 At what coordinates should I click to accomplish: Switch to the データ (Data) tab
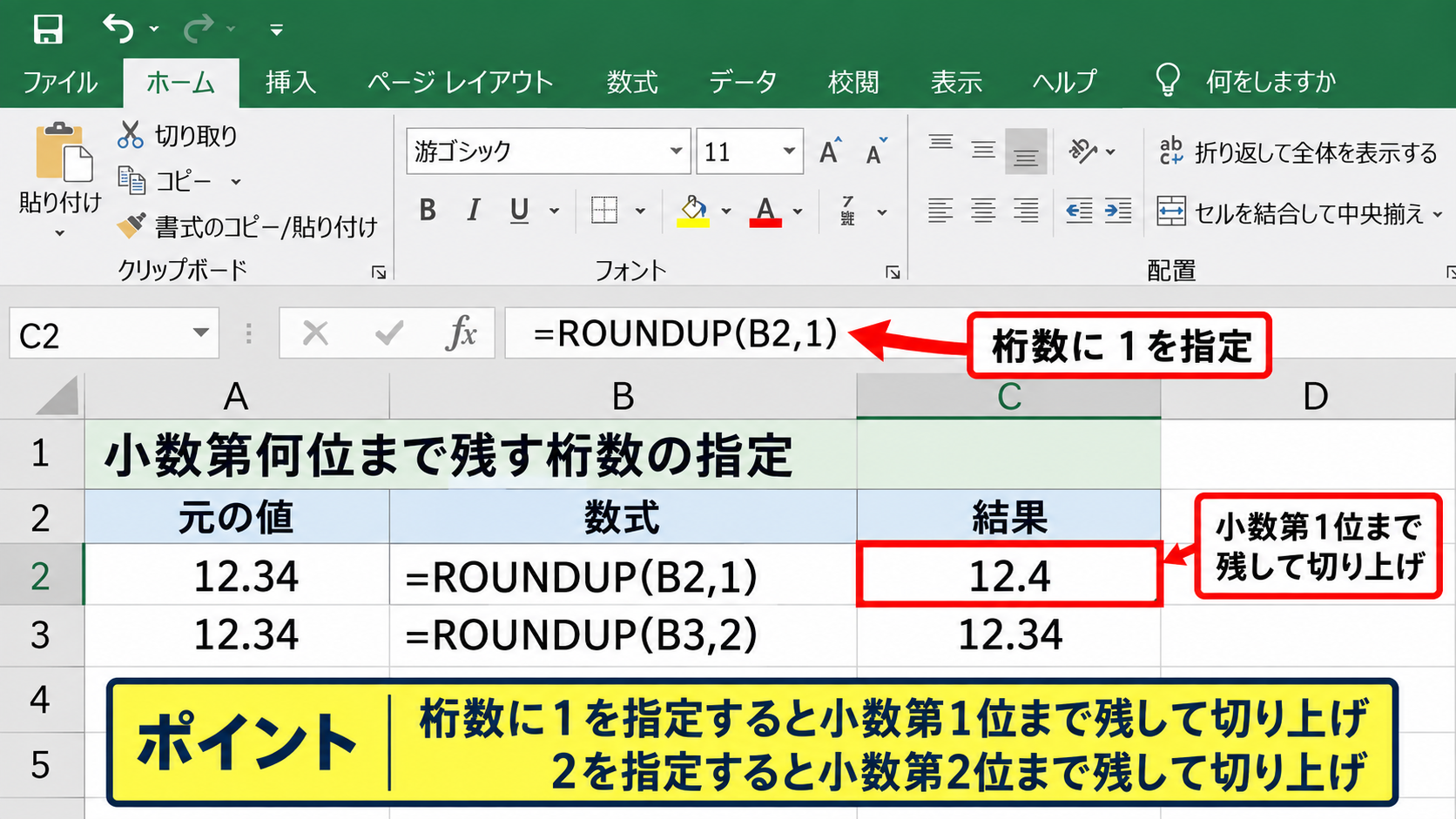tap(743, 83)
